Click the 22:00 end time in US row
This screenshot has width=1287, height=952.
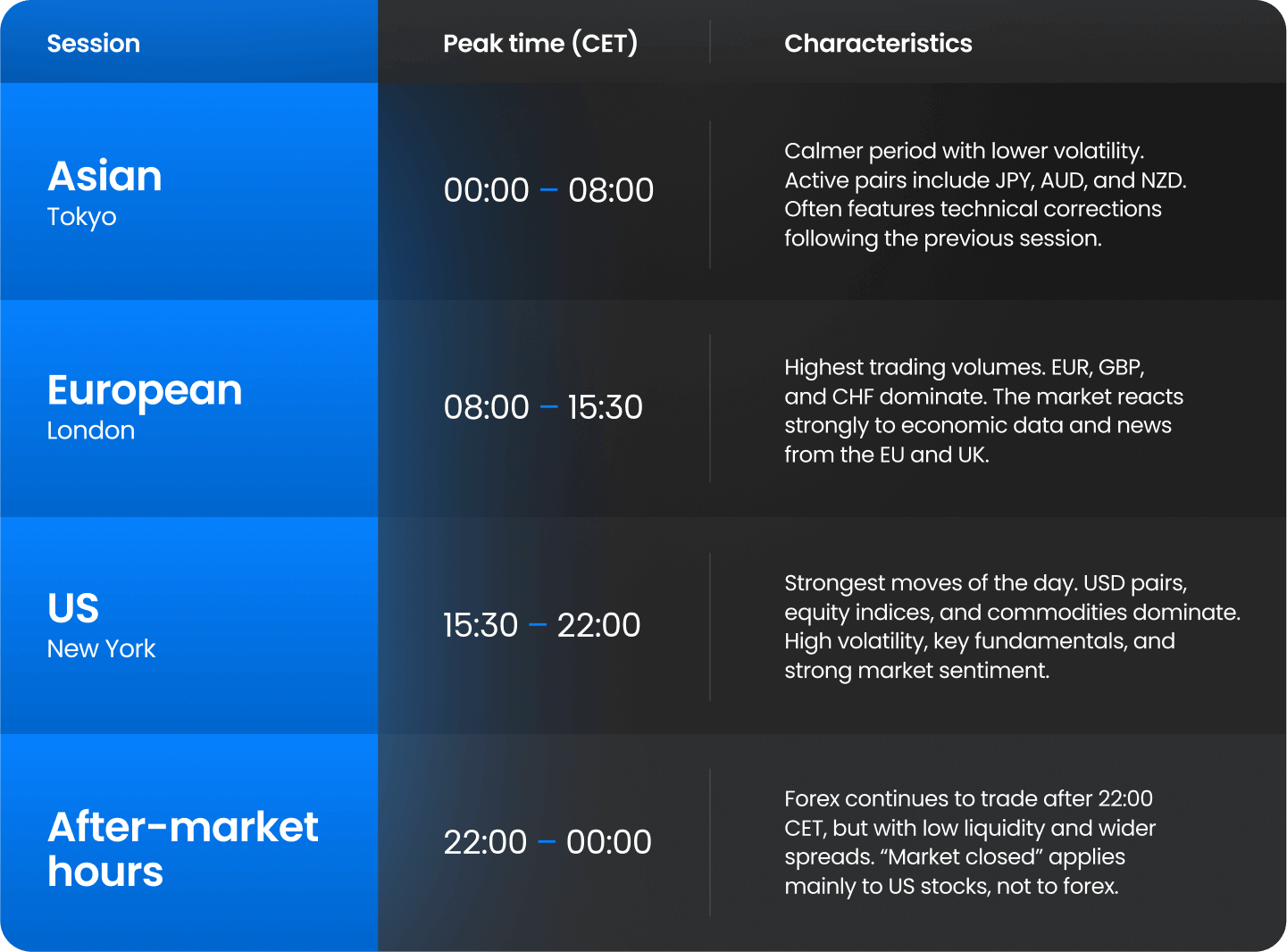pyautogui.click(x=598, y=625)
